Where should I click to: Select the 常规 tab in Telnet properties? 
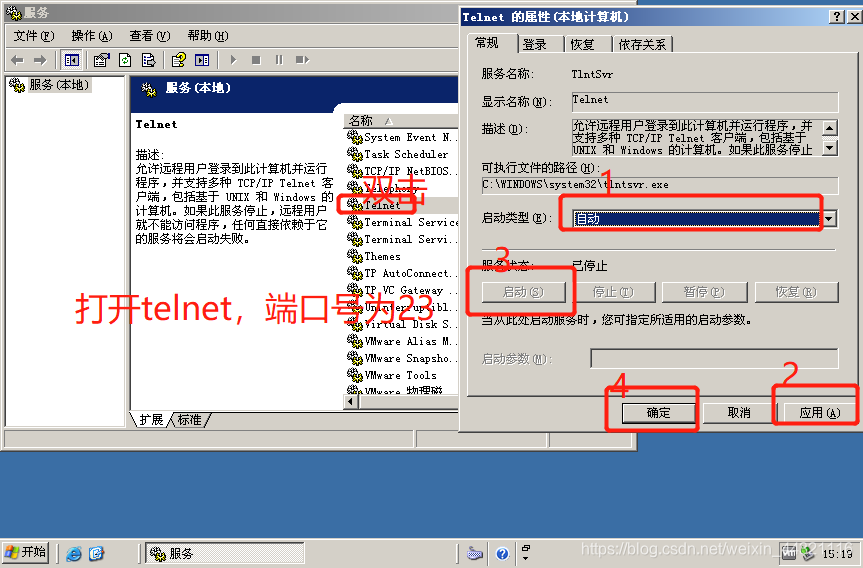tap(493, 43)
